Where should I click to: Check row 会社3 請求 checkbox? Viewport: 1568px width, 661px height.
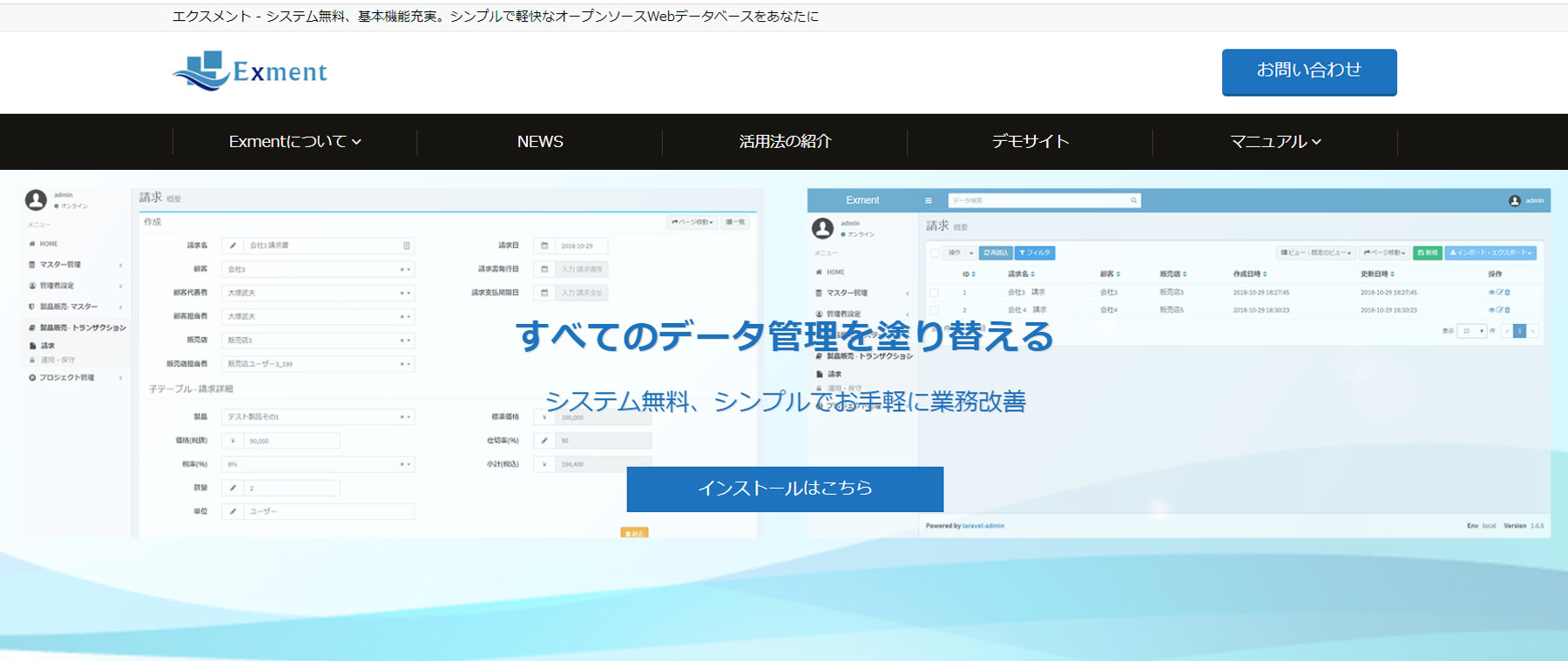934,293
